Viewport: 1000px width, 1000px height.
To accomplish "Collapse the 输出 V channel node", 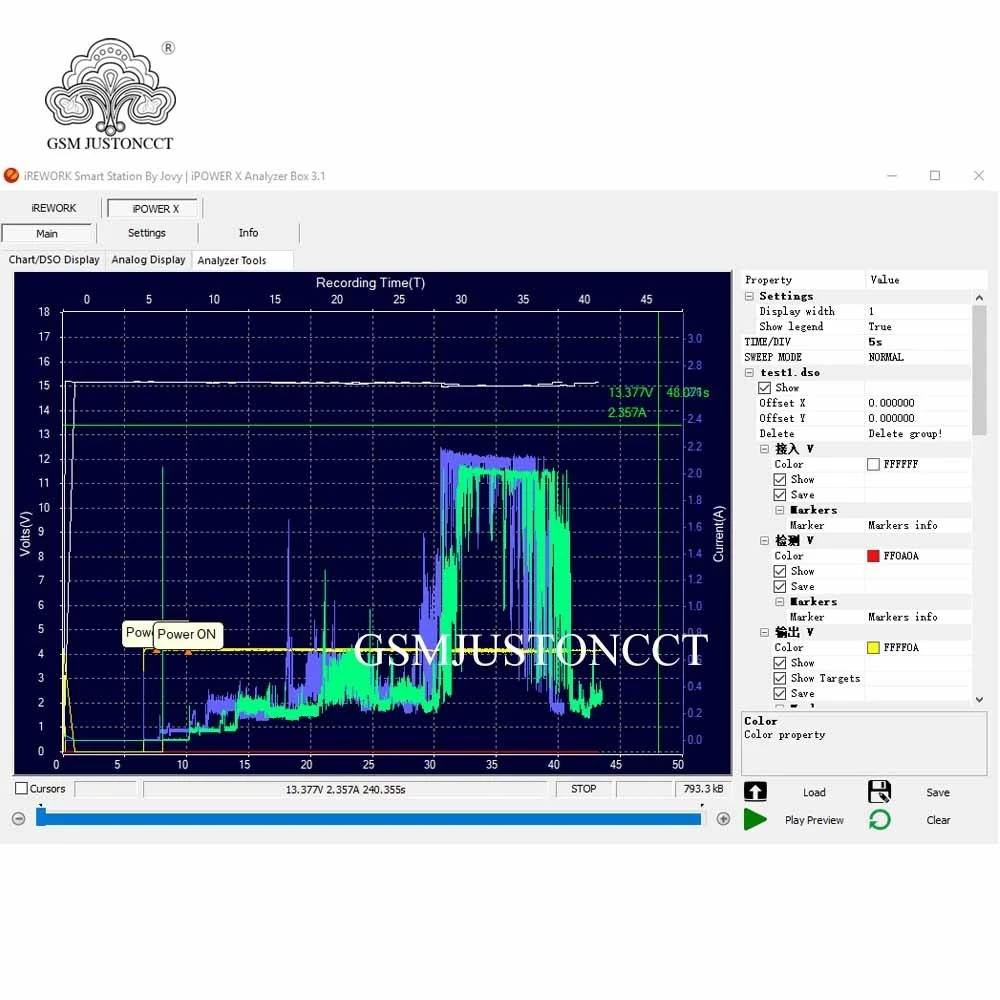I will (x=765, y=633).
